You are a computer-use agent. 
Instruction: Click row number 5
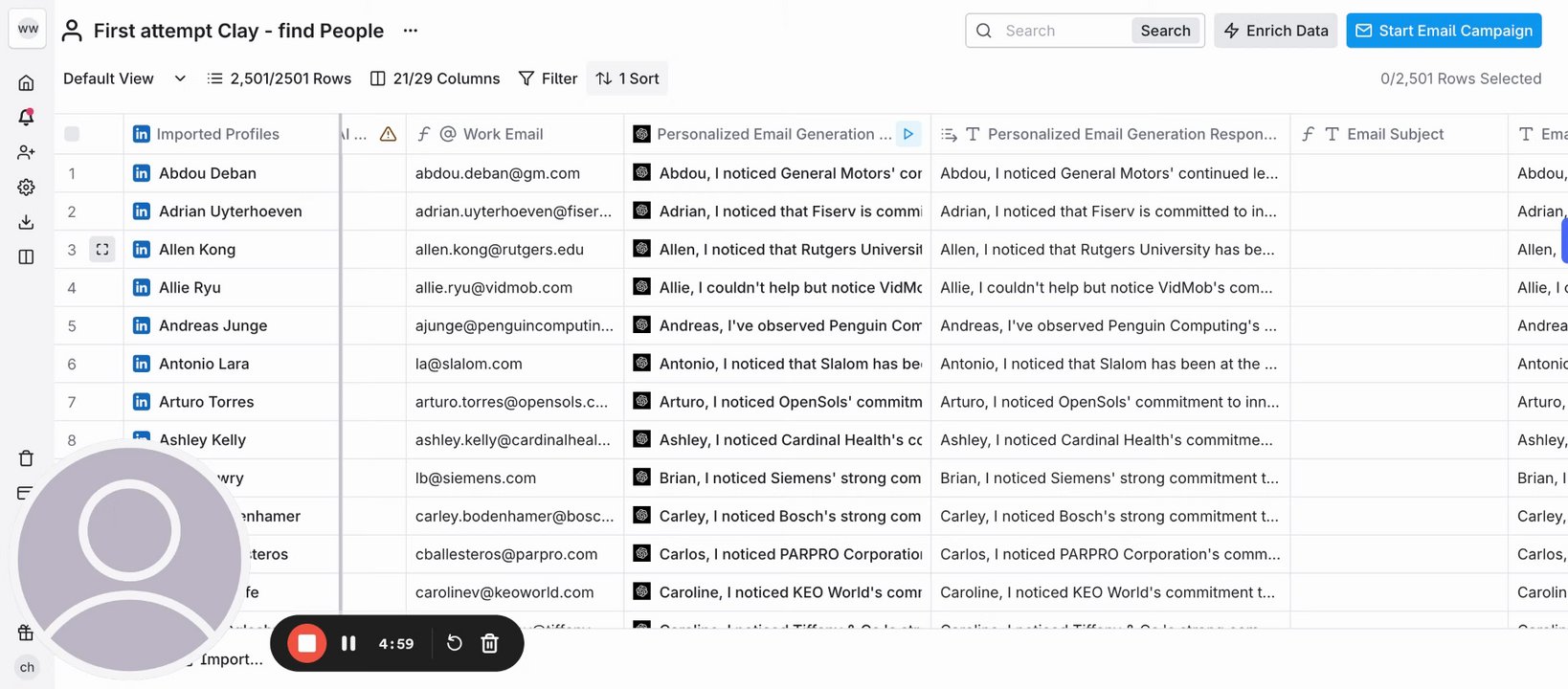pos(72,326)
